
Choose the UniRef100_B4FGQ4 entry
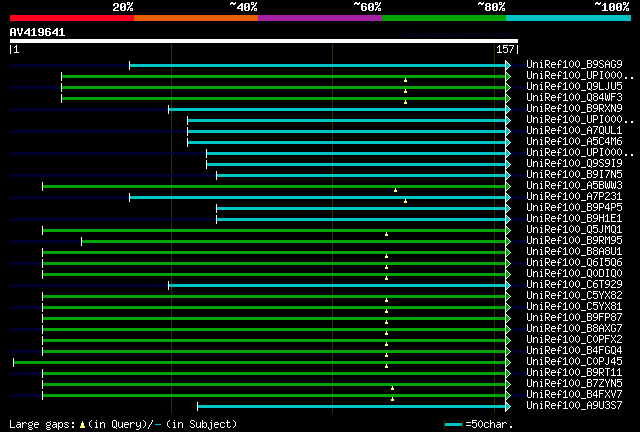click(574, 351)
